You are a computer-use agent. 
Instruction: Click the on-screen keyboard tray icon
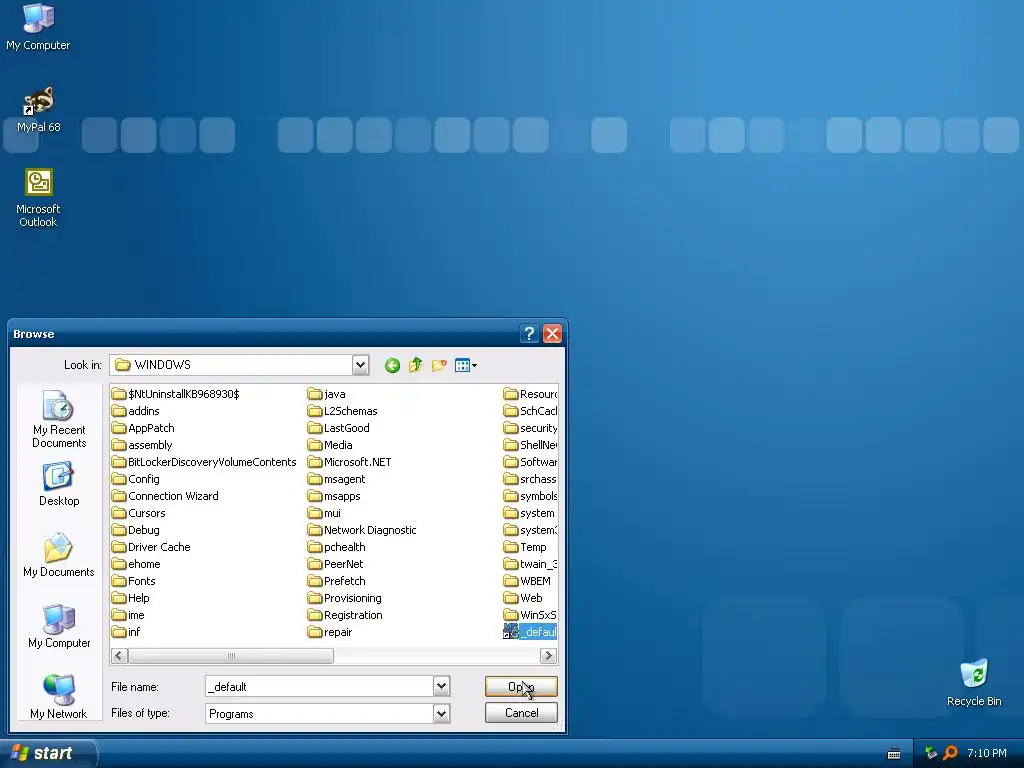click(x=894, y=754)
